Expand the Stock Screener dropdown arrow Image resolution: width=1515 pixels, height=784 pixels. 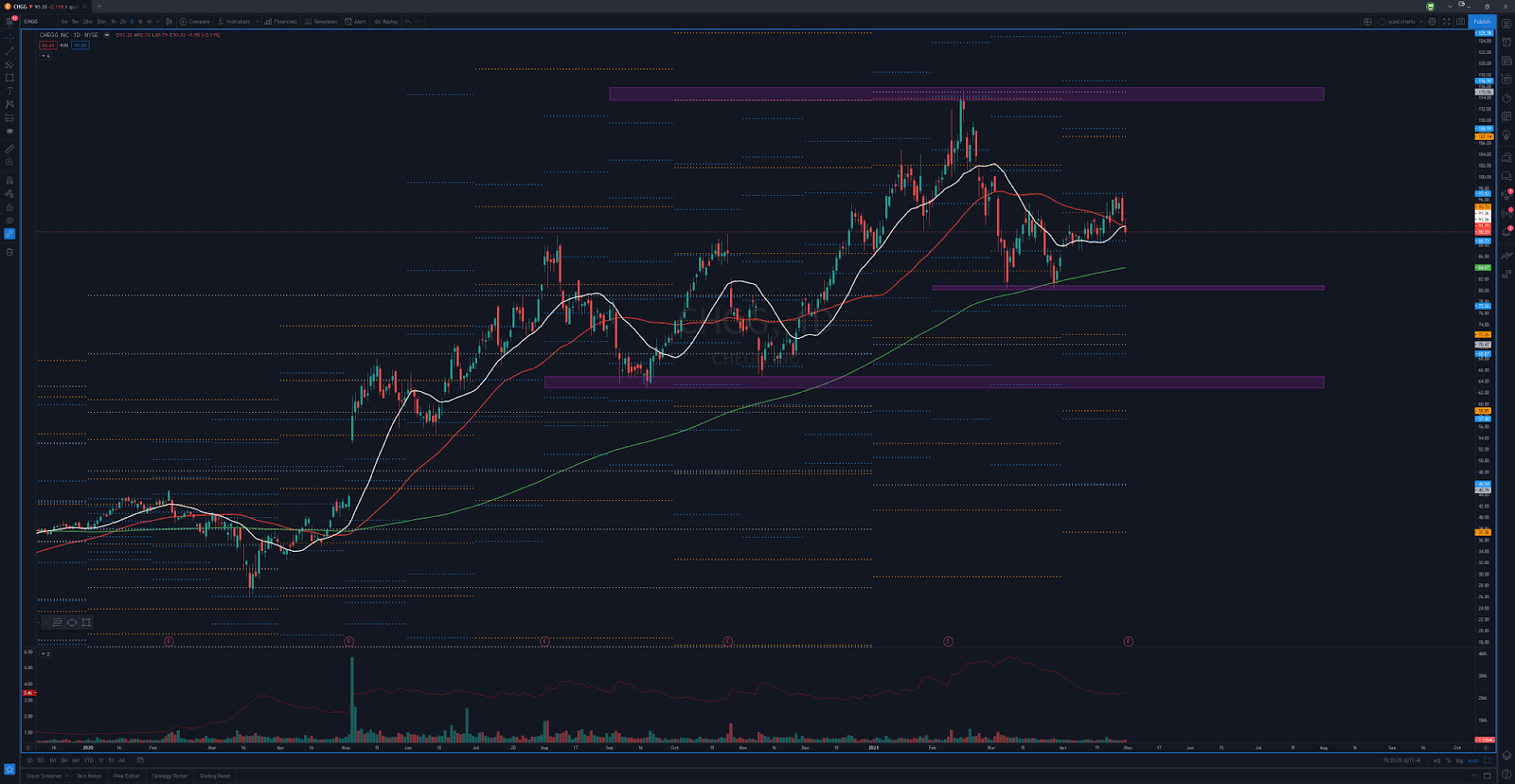[66, 775]
